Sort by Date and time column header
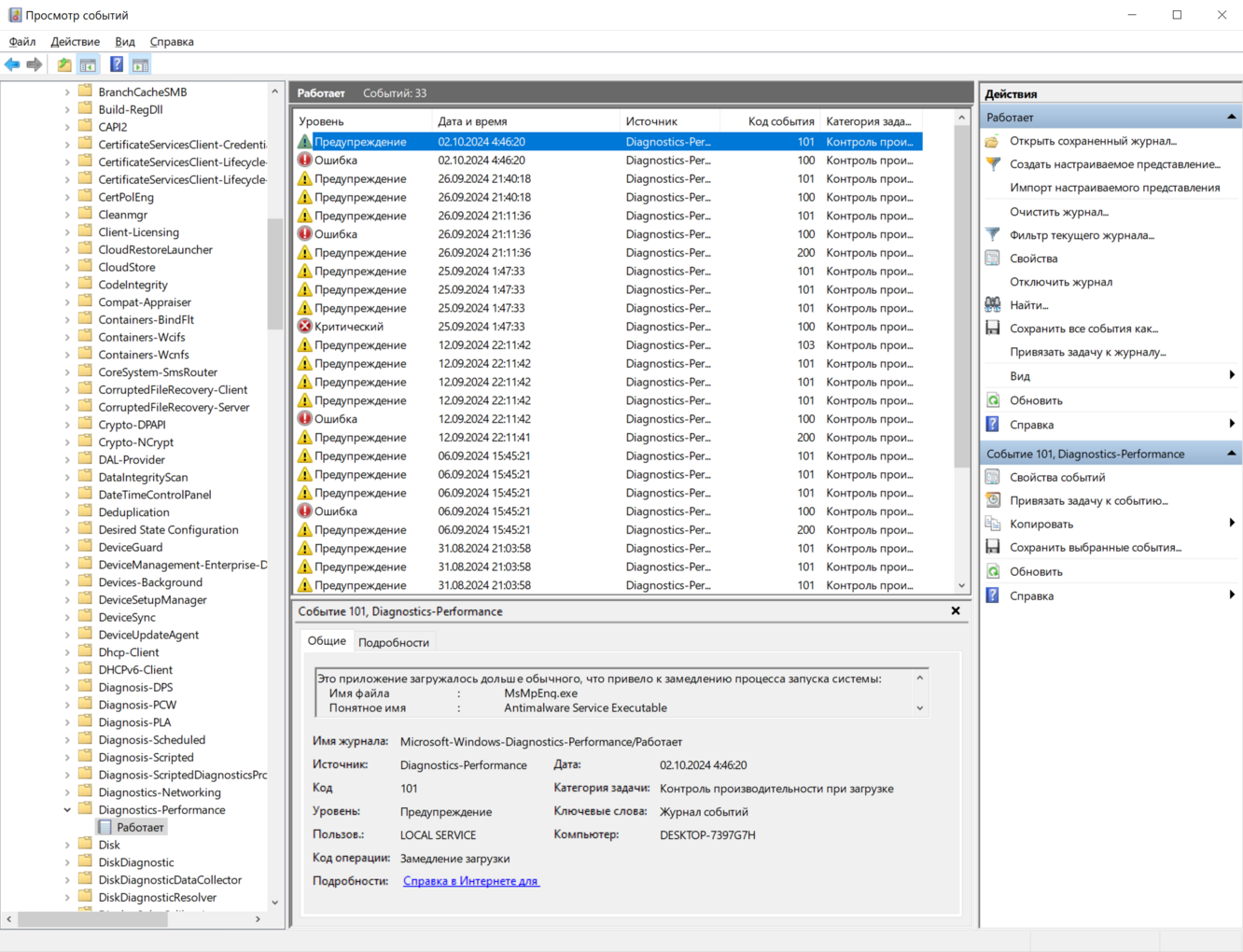This screenshot has width=1243, height=952. tap(472, 121)
